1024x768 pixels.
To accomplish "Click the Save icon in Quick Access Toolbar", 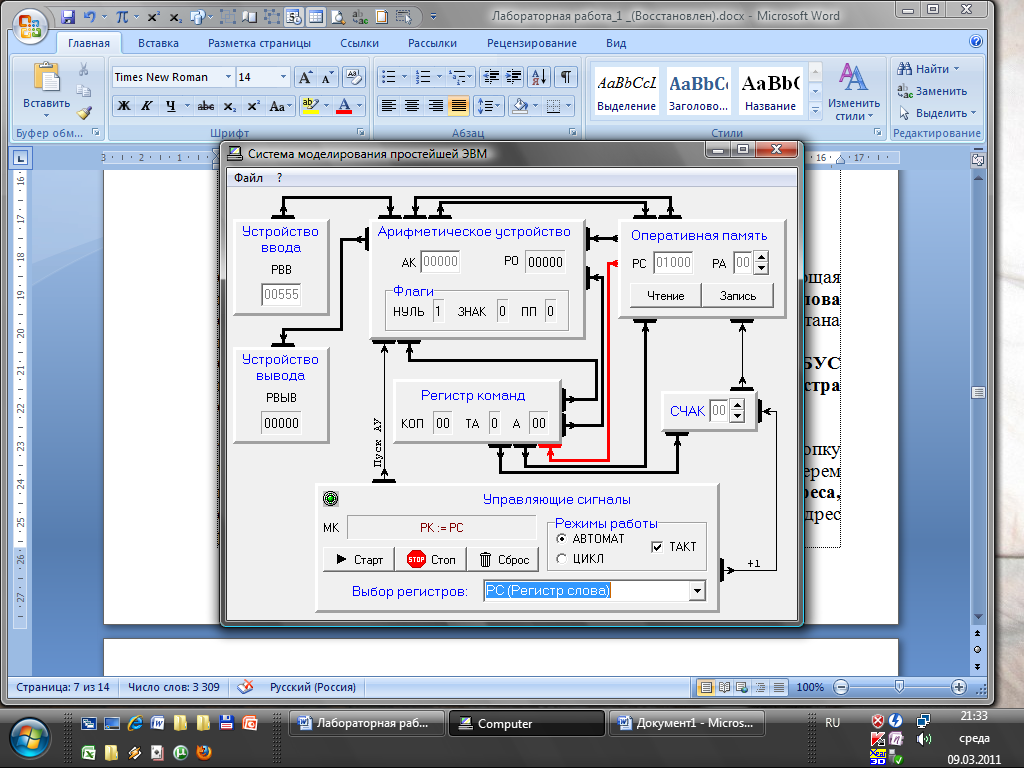I will (x=68, y=17).
